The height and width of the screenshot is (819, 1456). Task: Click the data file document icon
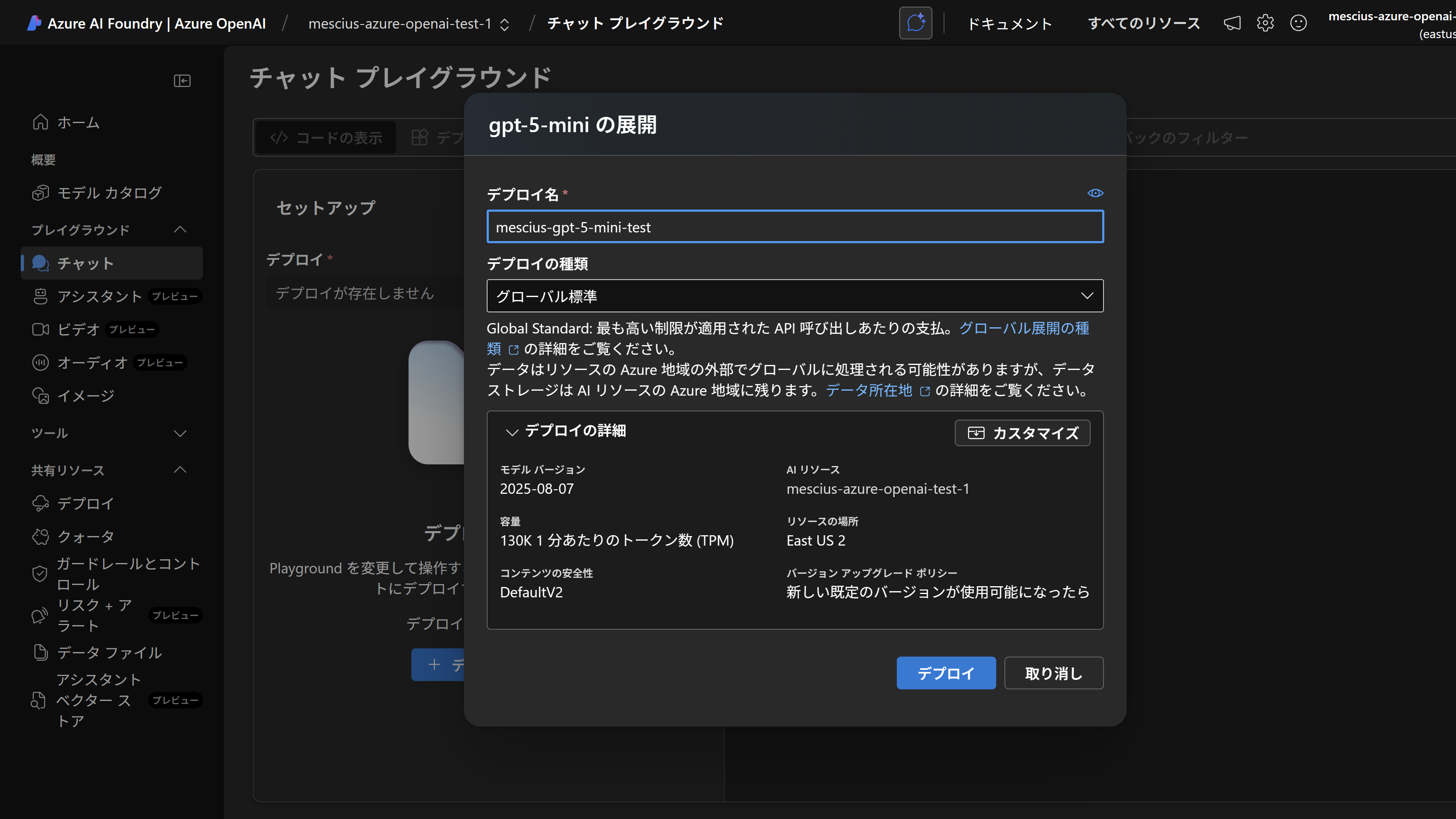tap(40, 652)
